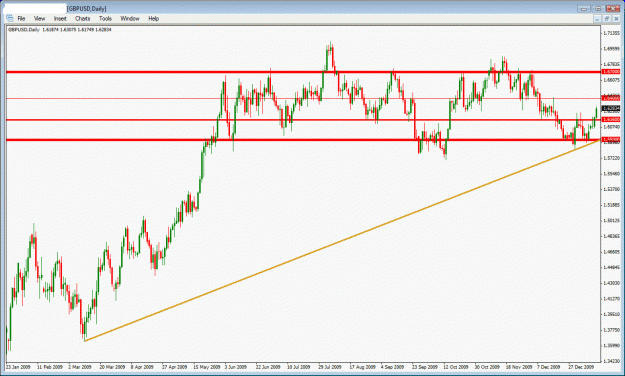
Task: Click the 30 Oct 2009 date label
Action: [487, 366]
